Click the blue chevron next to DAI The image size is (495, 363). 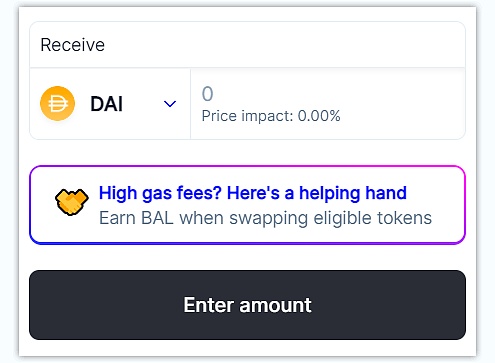pyautogui.click(x=170, y=104)
